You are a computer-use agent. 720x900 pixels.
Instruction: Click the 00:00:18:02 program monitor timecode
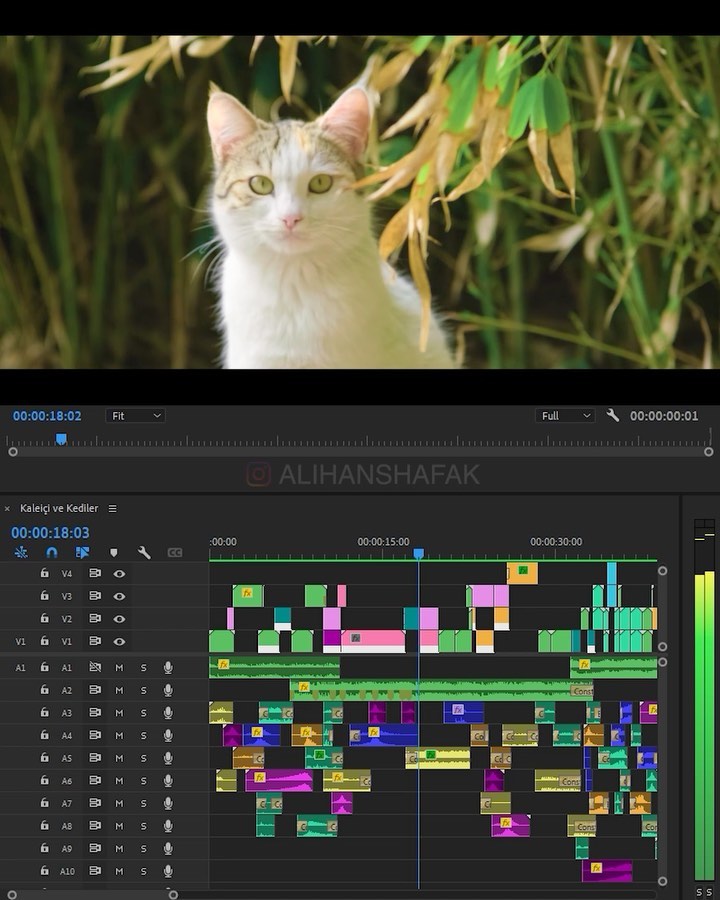point(47,416)
